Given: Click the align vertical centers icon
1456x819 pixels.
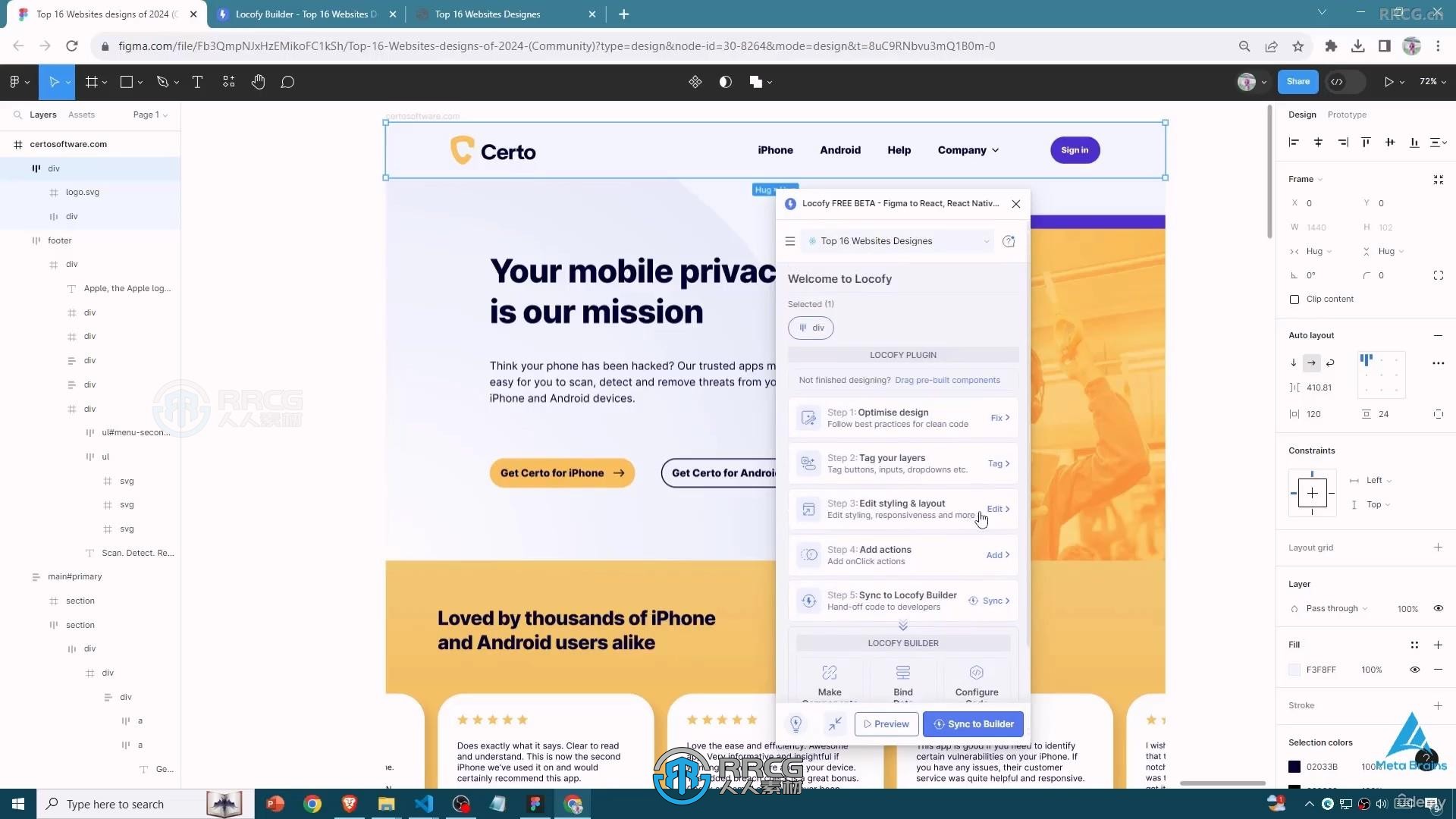Looking at the screenshot, I should [x=1390, y=143].
